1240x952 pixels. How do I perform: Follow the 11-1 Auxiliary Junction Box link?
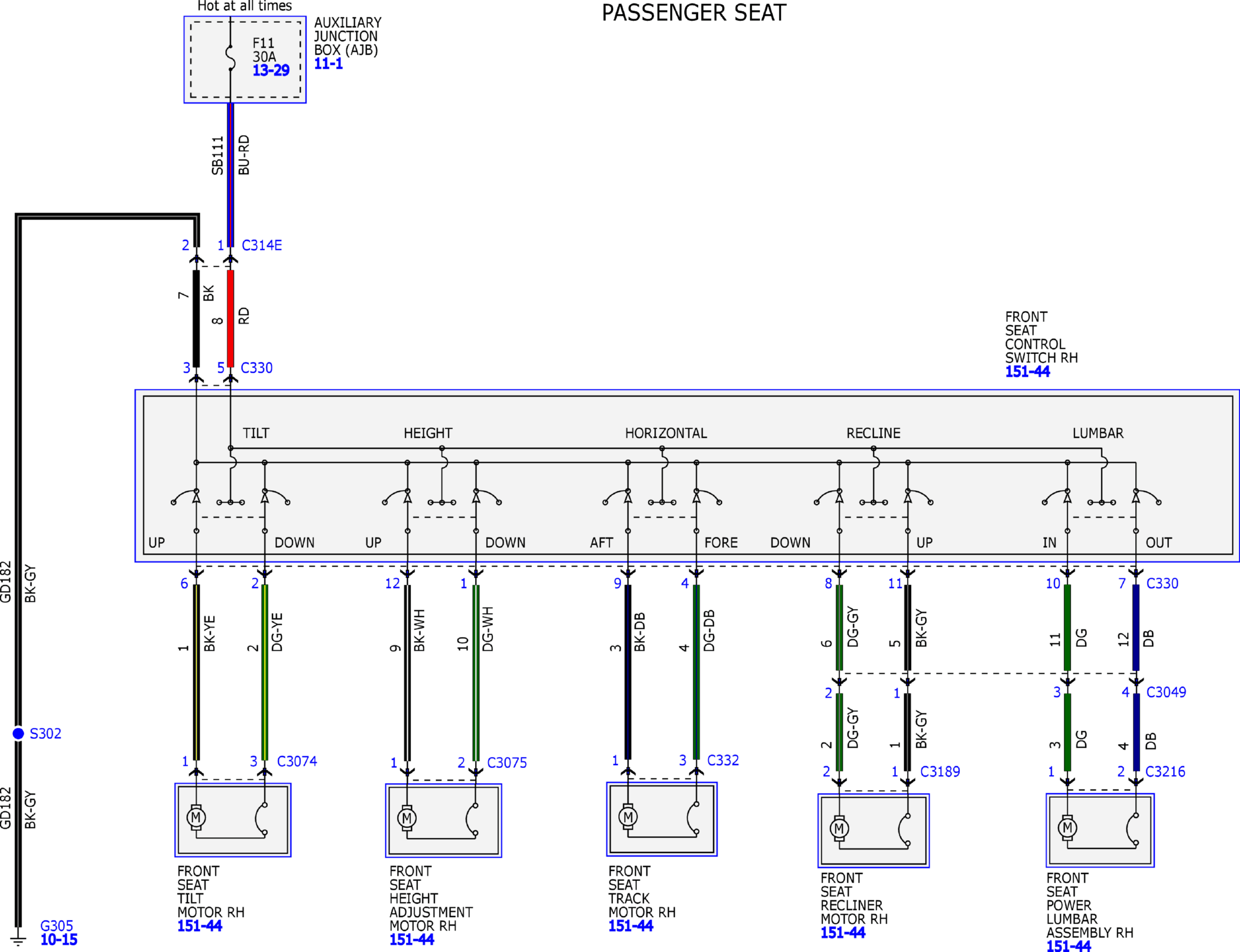coord(328,64)
